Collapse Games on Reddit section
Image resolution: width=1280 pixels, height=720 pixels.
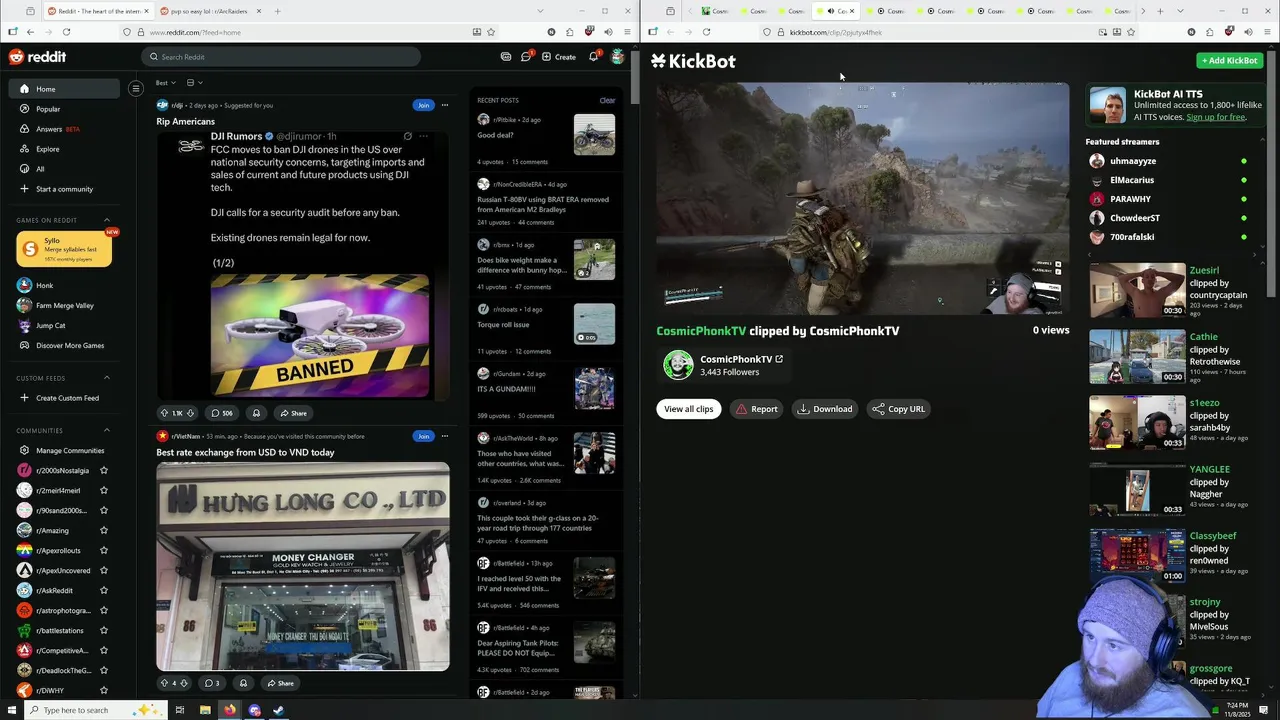point(107,220)
